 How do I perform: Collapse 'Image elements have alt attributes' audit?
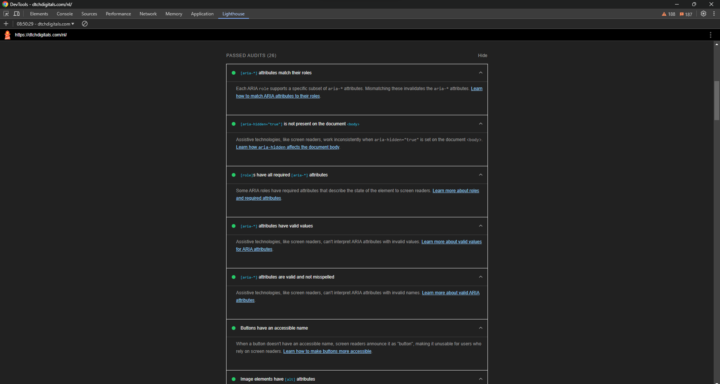[x=480, y=378]
